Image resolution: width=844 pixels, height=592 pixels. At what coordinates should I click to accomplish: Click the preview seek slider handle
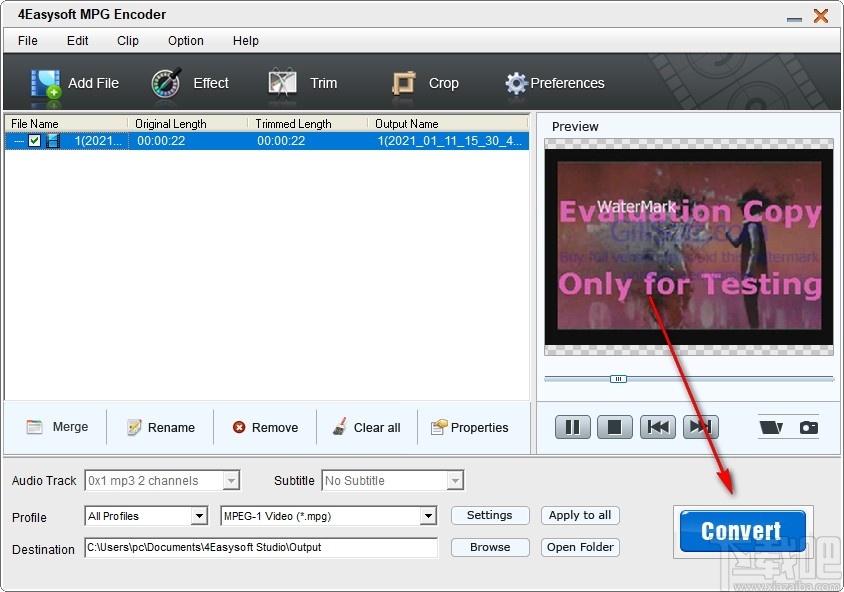click(618, 379)
